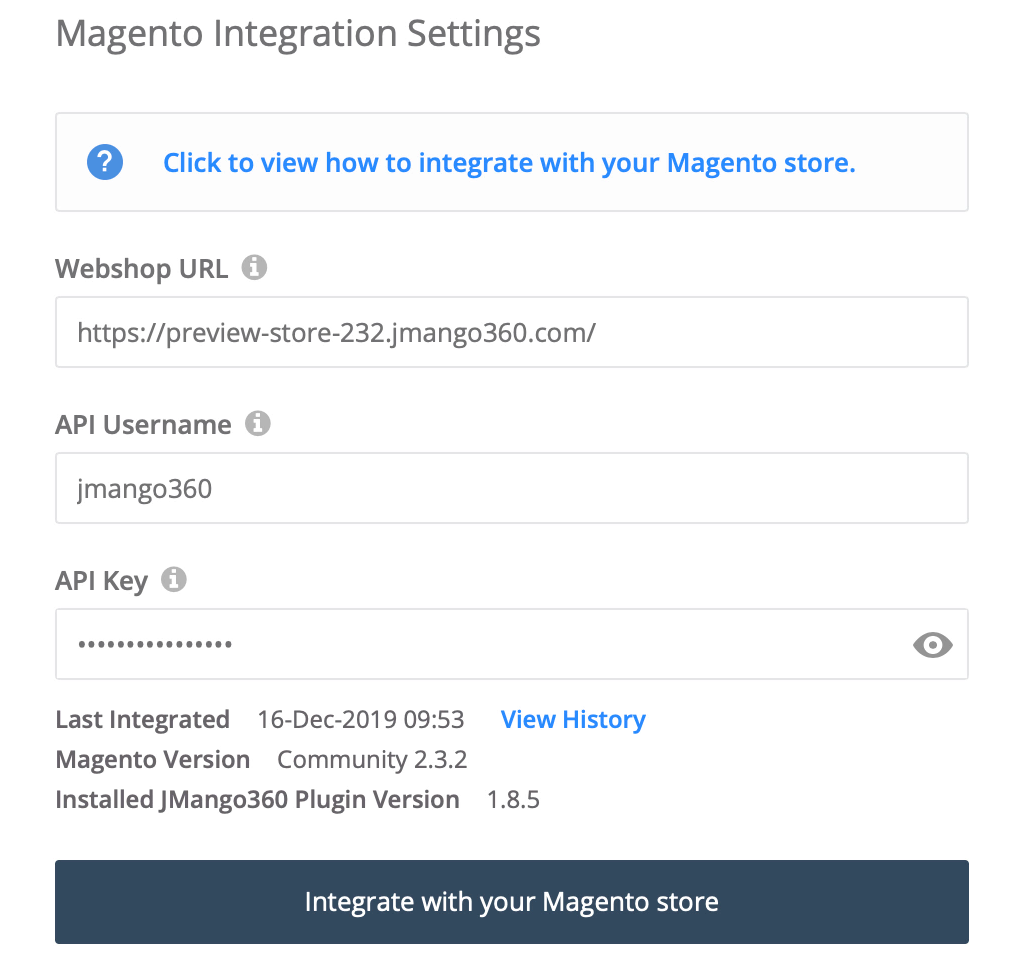Reveal the API Key with the eye icon

point(933,644)
